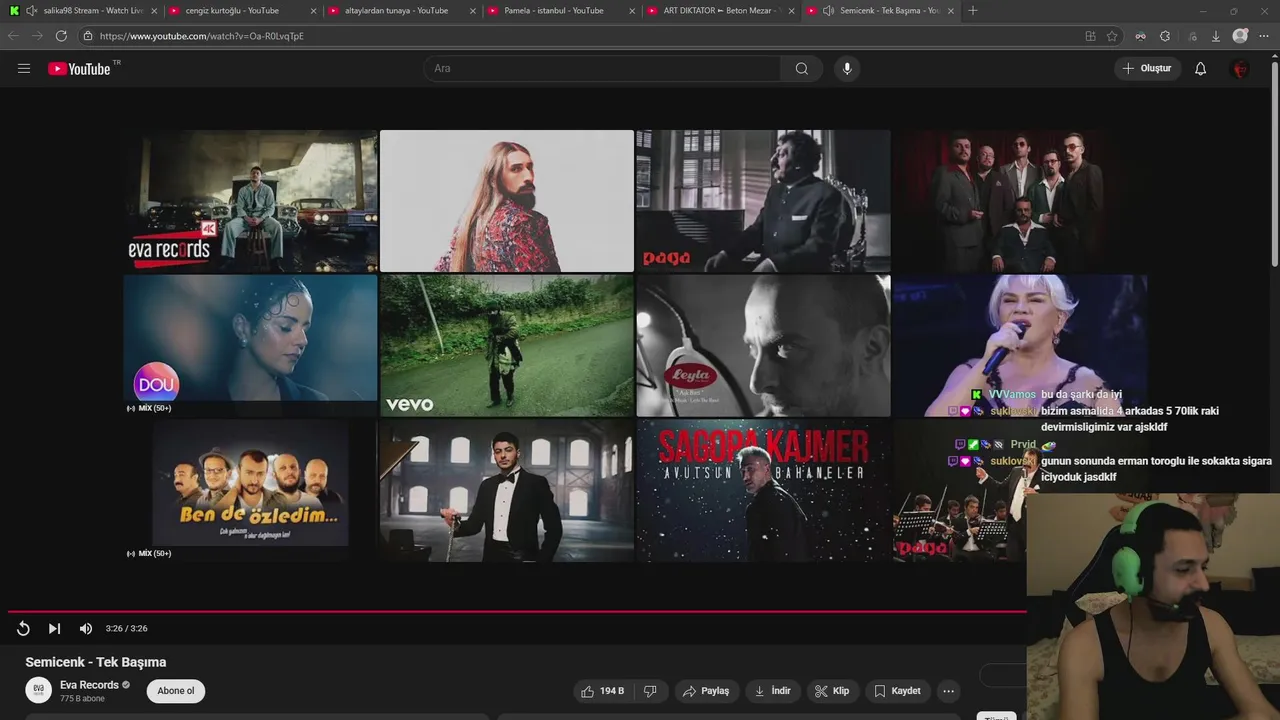Download video using İndir button
1280x720 pixels.
pyautogui.click(x=772, y=691)
